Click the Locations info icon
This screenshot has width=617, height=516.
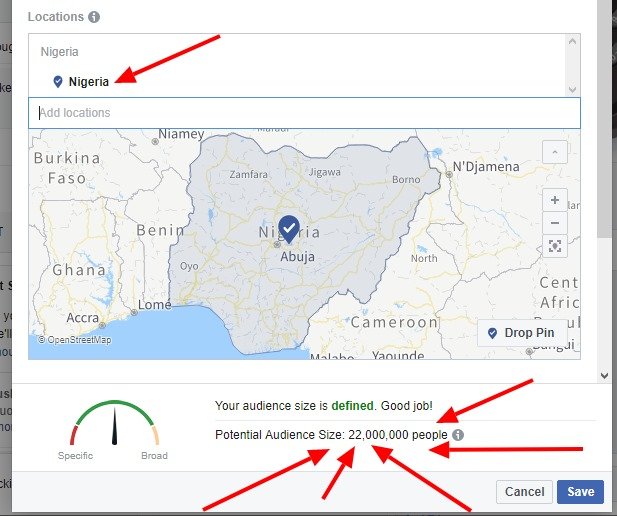(x=94, y=17)
